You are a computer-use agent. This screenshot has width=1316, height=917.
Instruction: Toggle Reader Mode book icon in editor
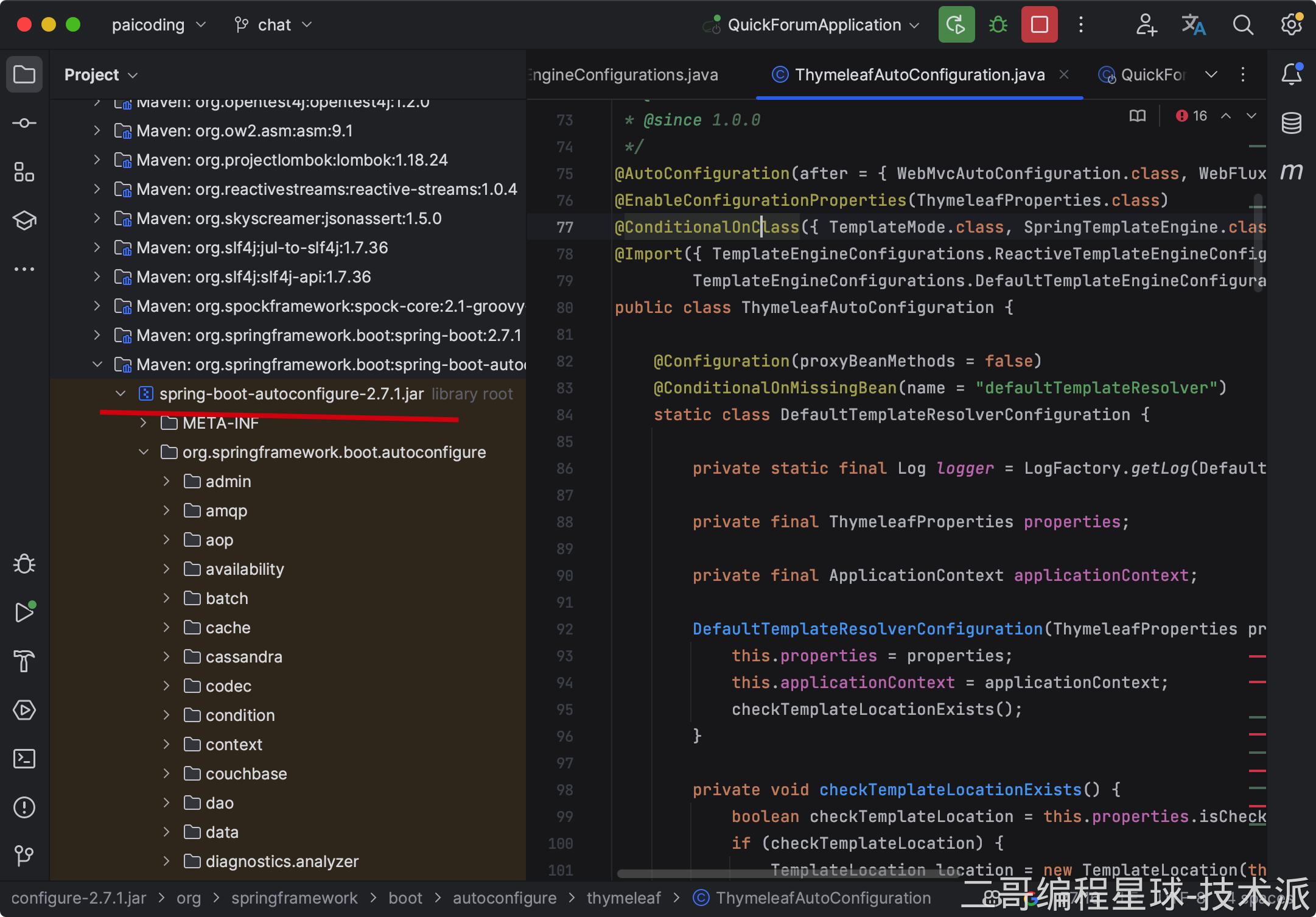[x=1137, y=116]
